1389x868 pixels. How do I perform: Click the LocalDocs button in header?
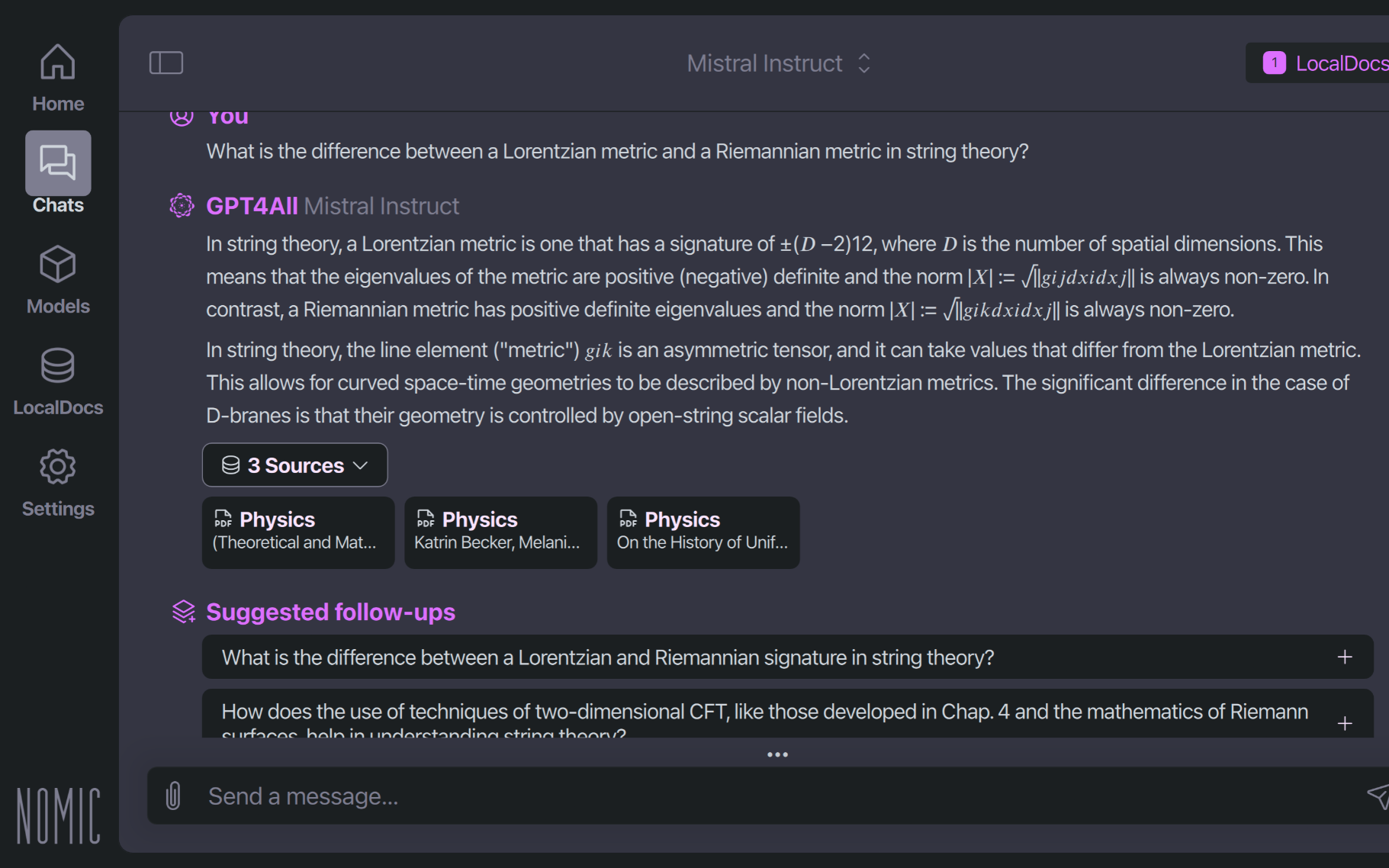tap(1326, 63)
